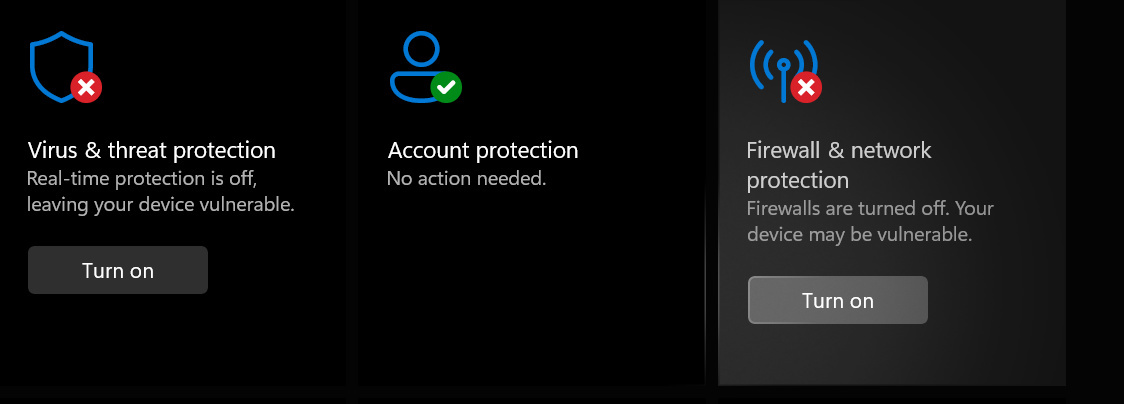
Task: Click the word "protection" under Firewall & network
Action: pos(798,181)
